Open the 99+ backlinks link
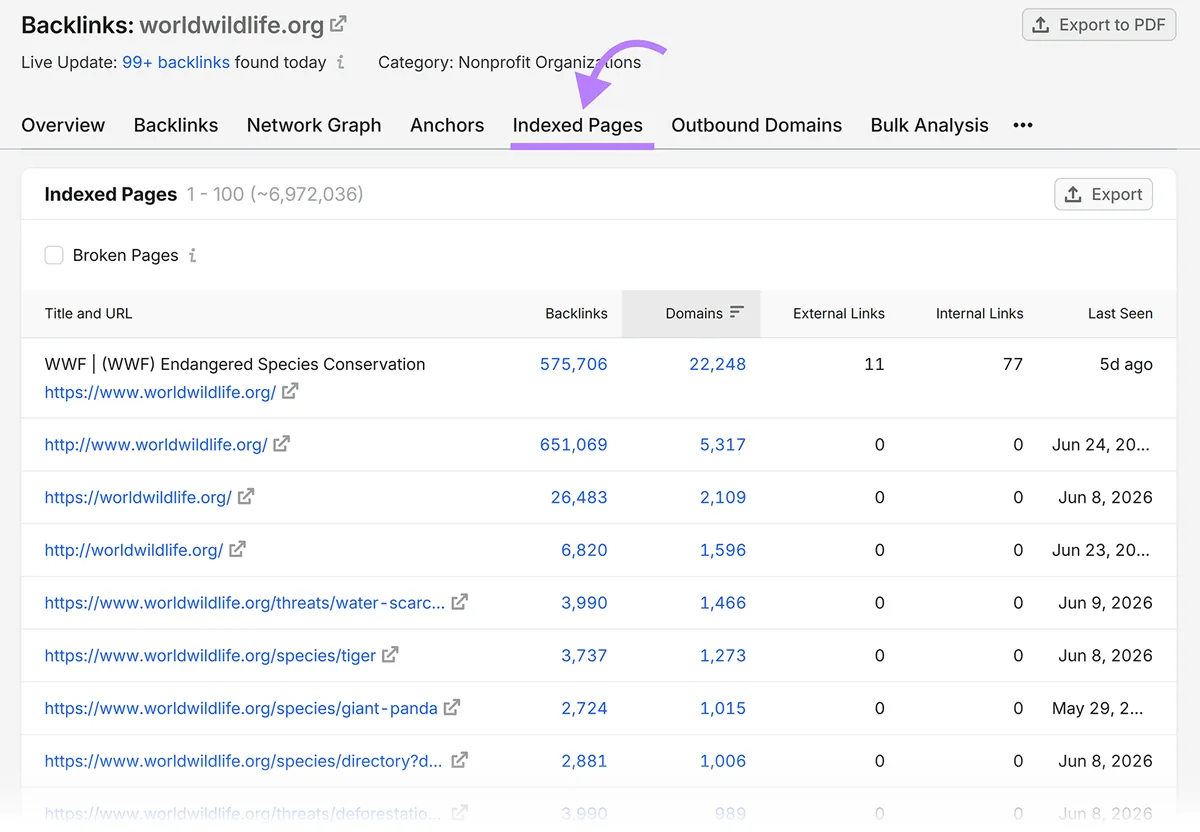Screen dimensions: 1200x832 coord(176,62)
